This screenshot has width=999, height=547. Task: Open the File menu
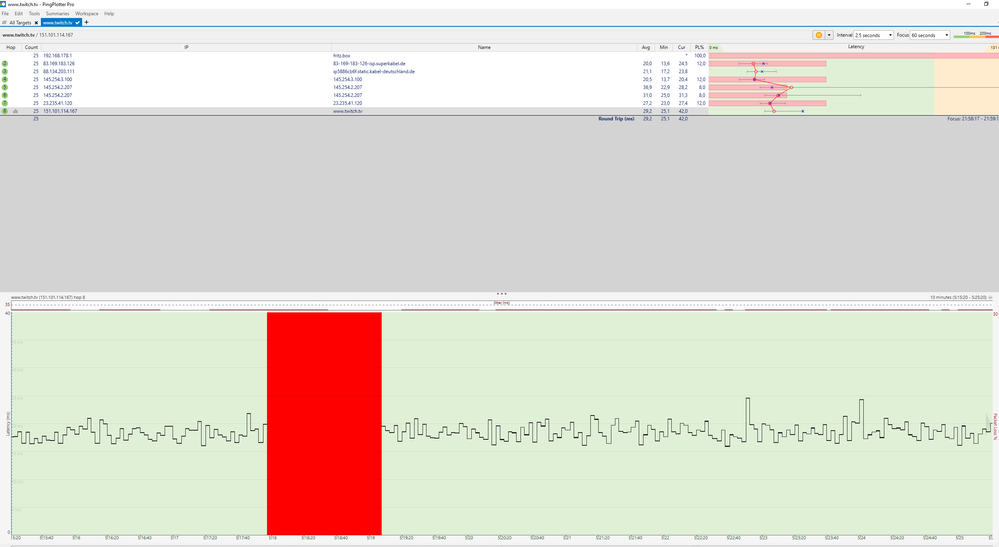(5, 13)
